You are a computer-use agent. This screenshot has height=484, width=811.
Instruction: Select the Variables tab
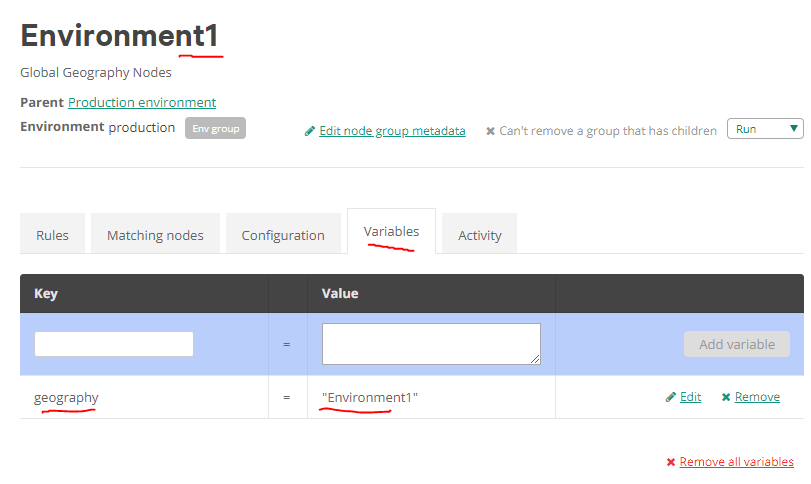point(391,231)
